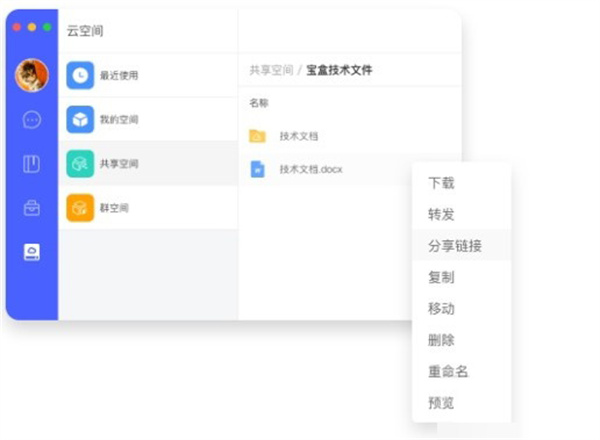Viewport: 600px width, 440px height.
Task: Choose 下载 from the context menu
Action: (x=442, y=183)
